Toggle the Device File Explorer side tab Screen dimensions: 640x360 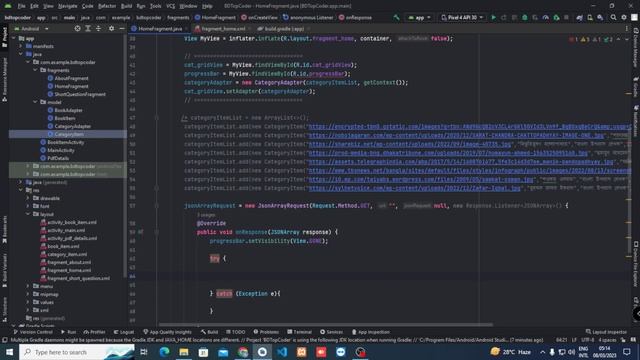point(636,264)
